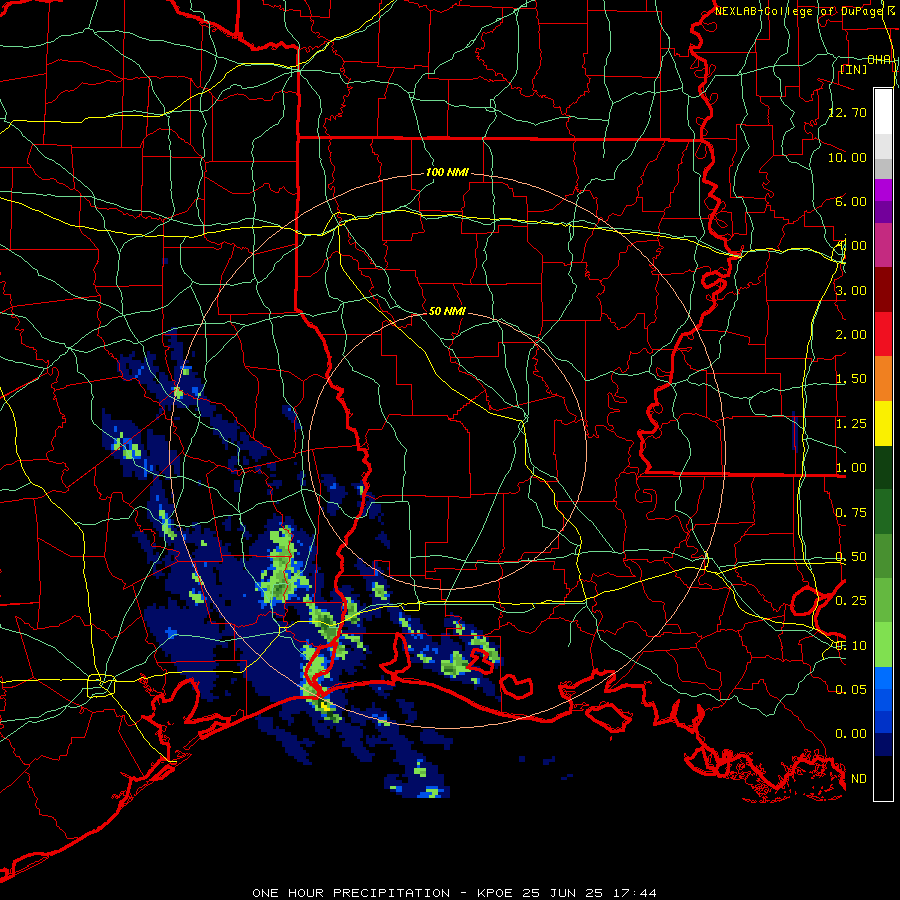Image resolution: width=900 pixels, height=900 pixels.
Task: Select the light blue swatch beside 0.05
Action: (x=883, y=678)
